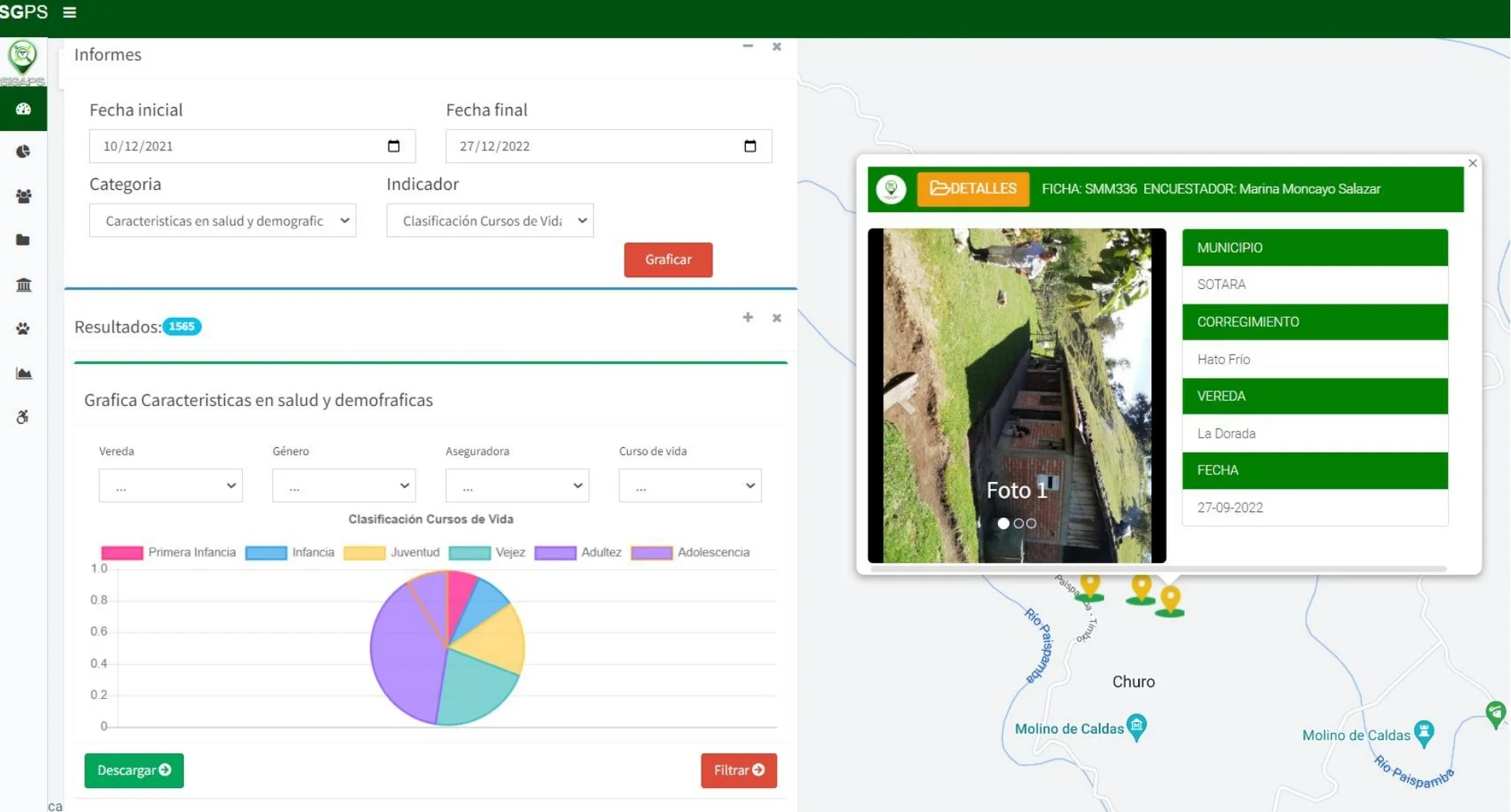Open the users group sidebar icon

(x=23, y=196)
